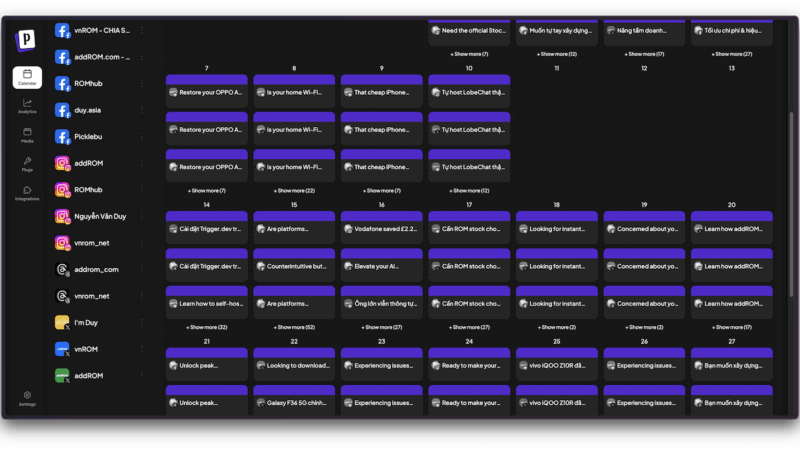
Task: Open the options menu next to Picklebu
Action: point(141,137)
